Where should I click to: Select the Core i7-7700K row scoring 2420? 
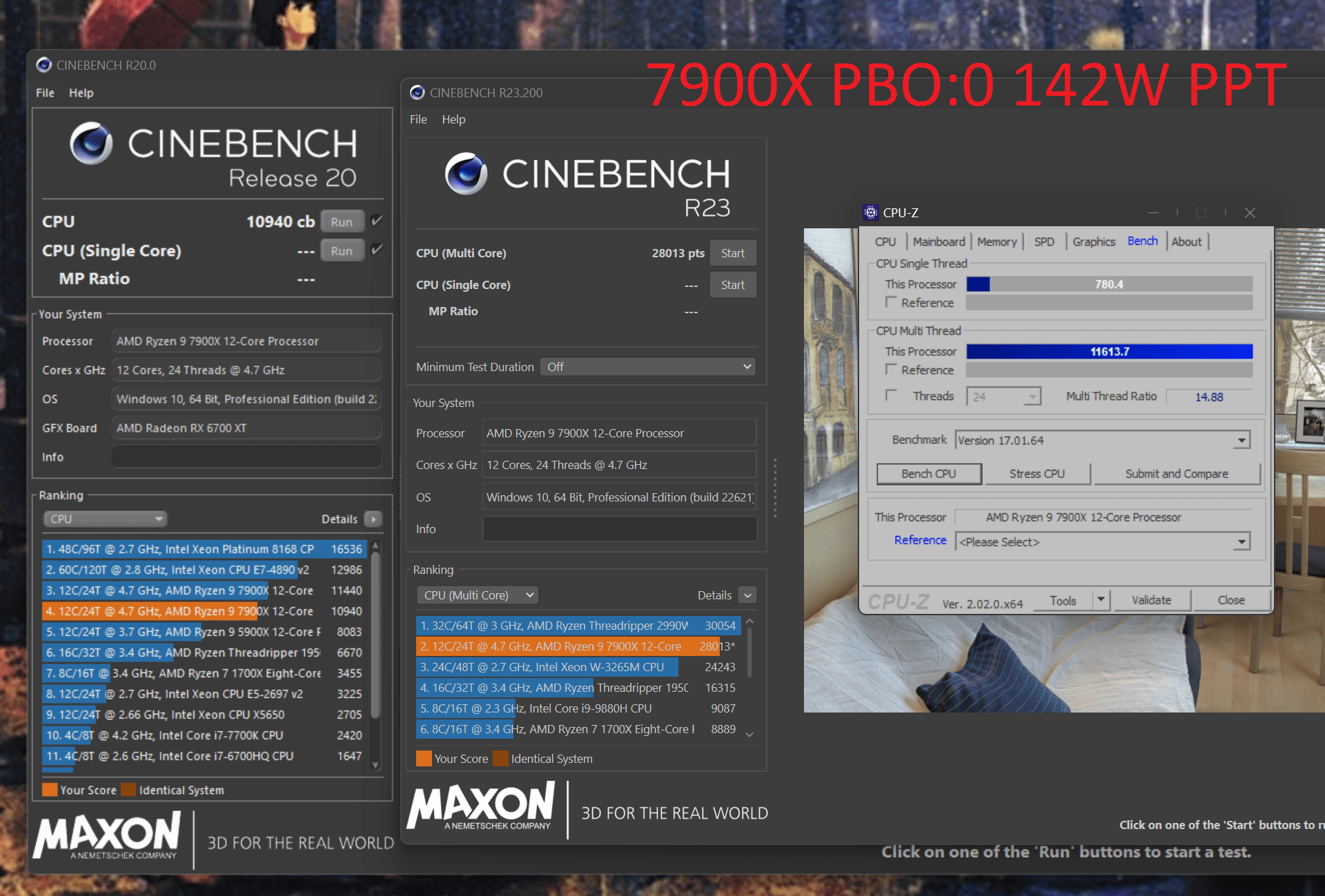[204, 735]
